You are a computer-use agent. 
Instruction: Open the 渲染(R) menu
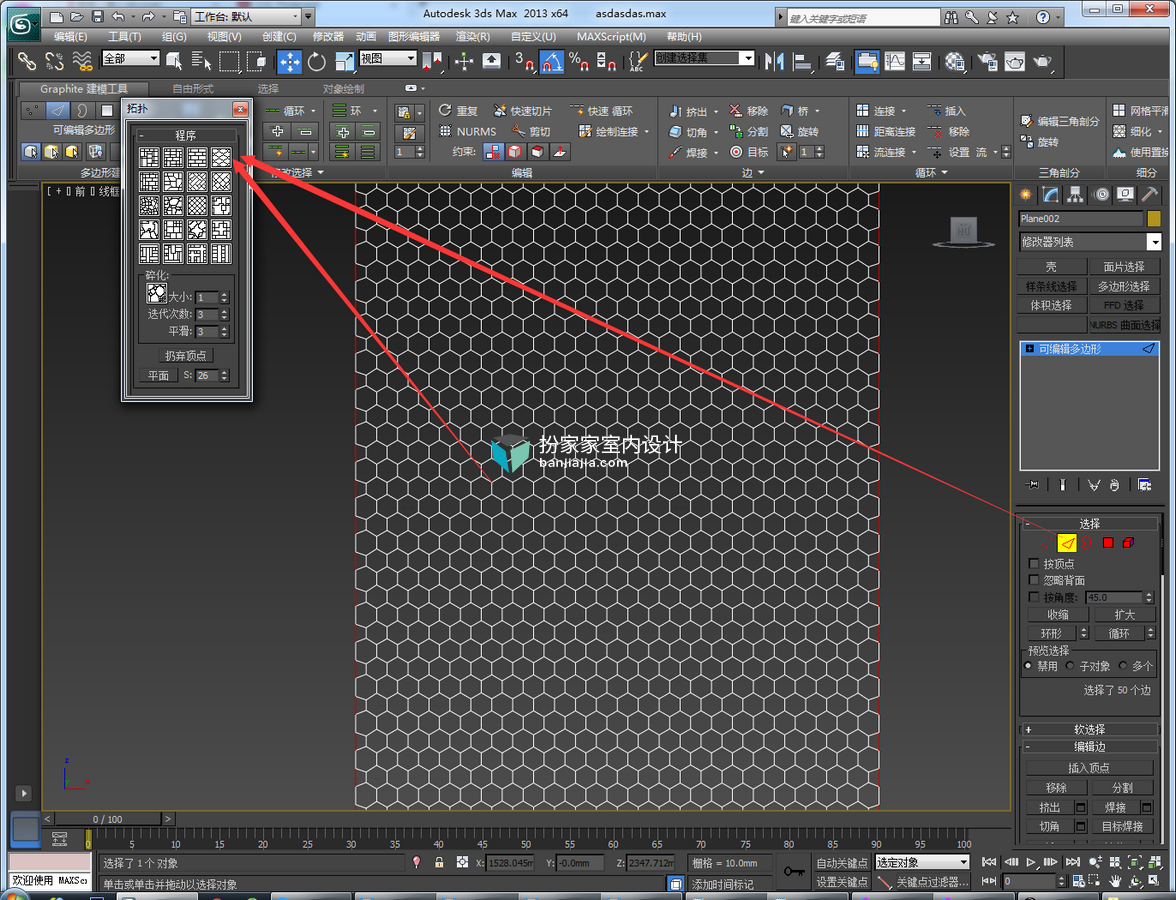tap(472, 36)
